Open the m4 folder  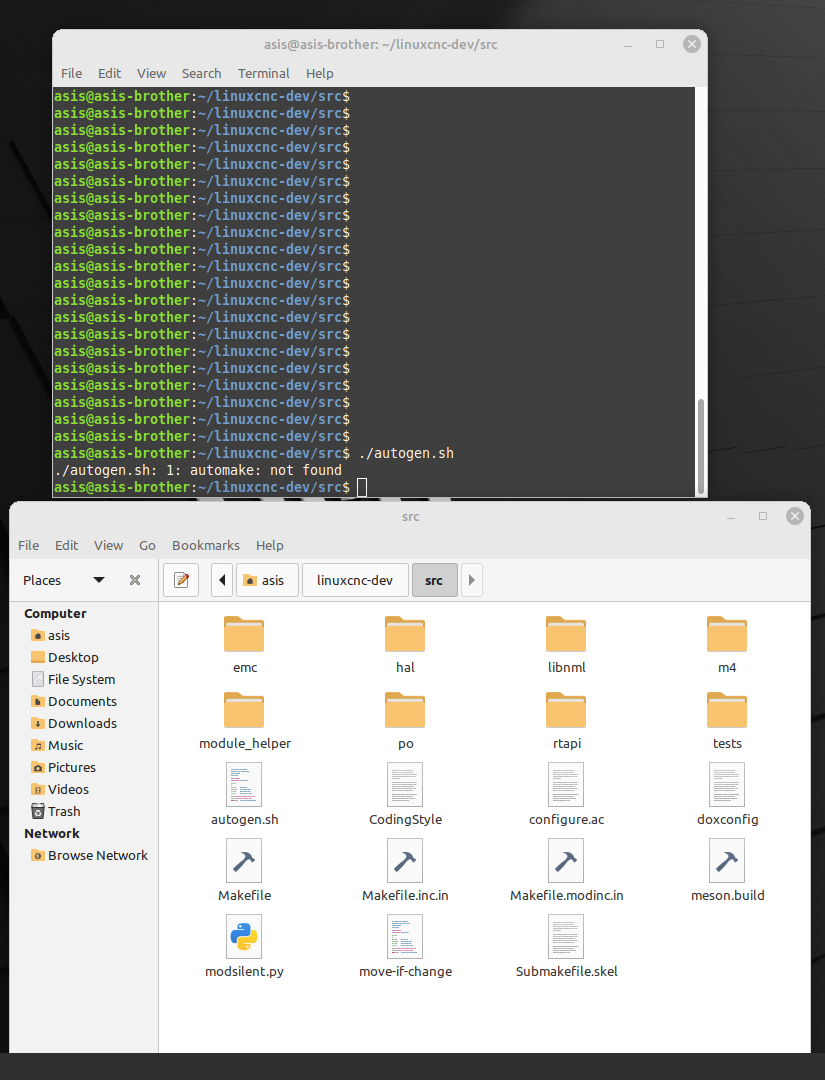(x=727, y=634)
